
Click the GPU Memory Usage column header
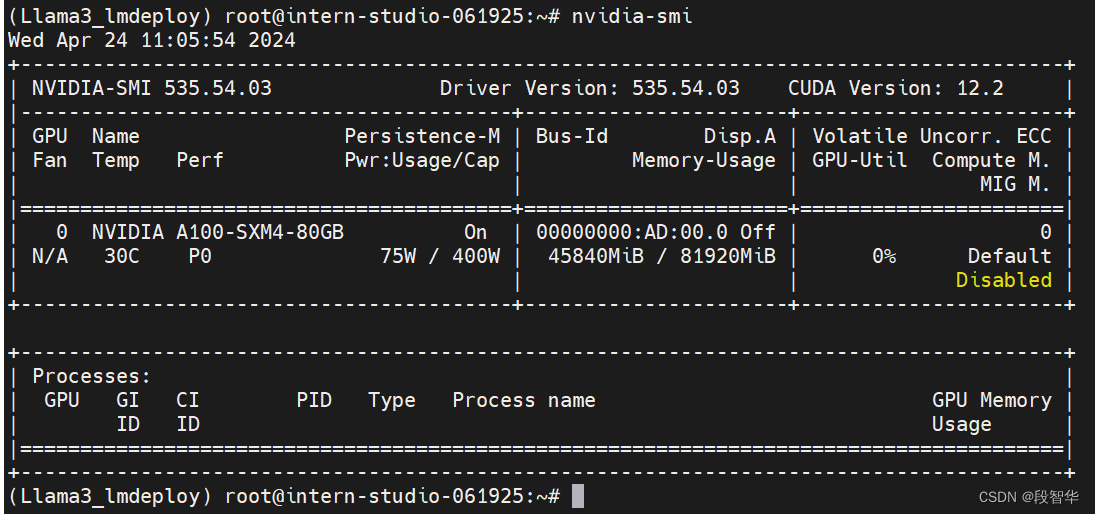(x=992, y=412)
